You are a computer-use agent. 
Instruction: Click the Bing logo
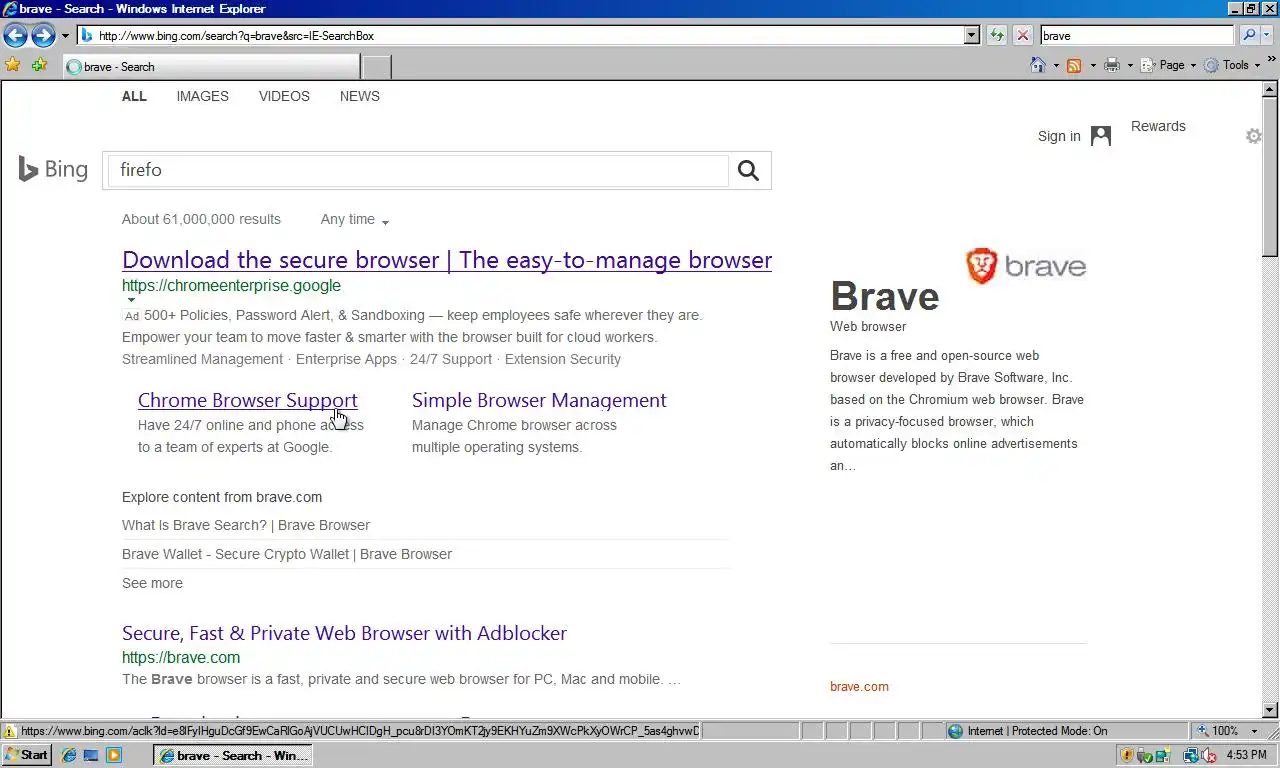(x=53, y=169)
